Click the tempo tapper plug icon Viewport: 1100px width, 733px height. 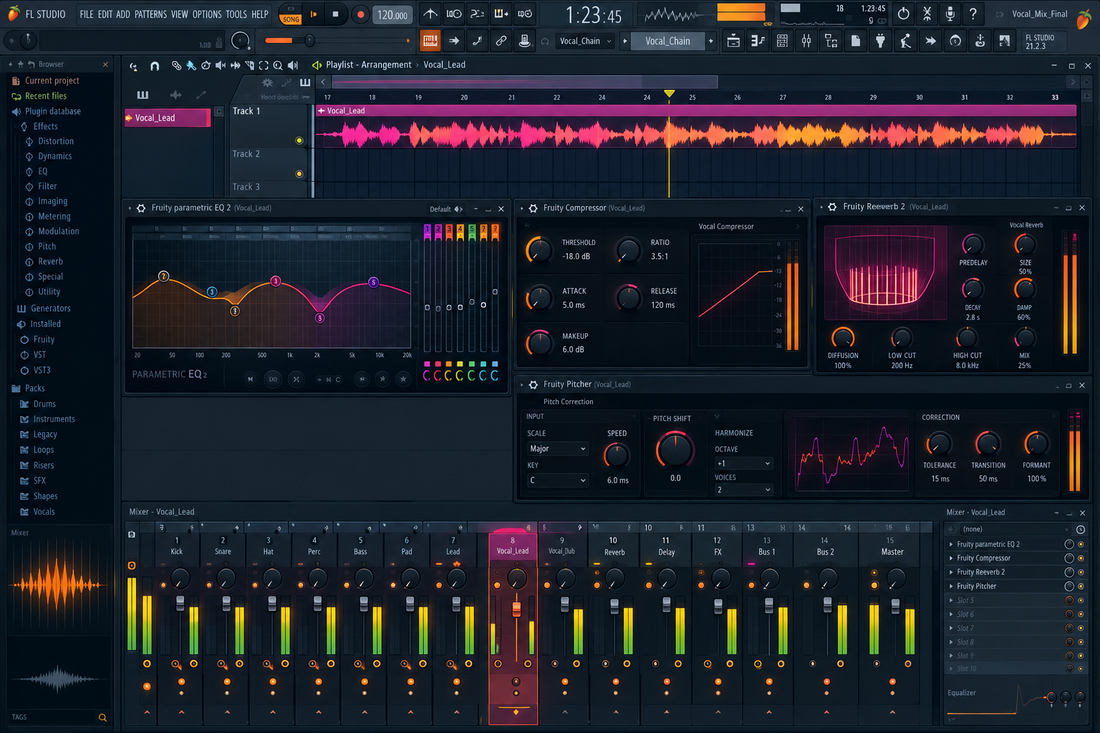(x=880, y=41)
